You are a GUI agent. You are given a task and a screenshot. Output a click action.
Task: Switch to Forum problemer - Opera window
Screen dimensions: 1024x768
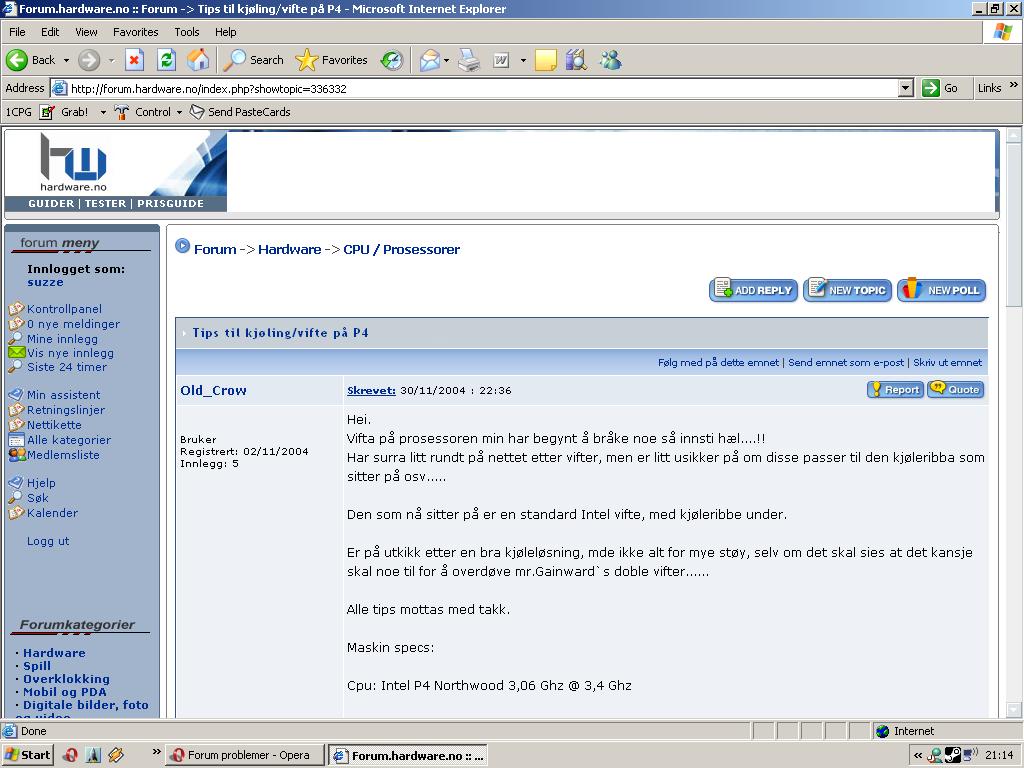point(245,755)
